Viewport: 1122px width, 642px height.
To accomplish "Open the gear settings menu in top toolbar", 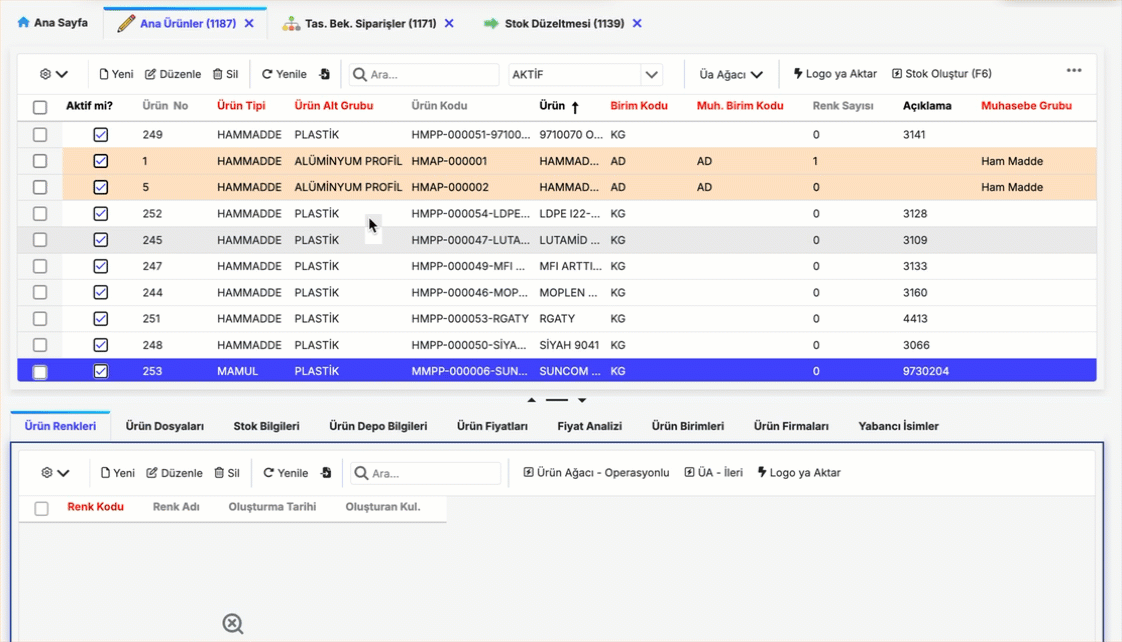I will (x=53, y=74).
